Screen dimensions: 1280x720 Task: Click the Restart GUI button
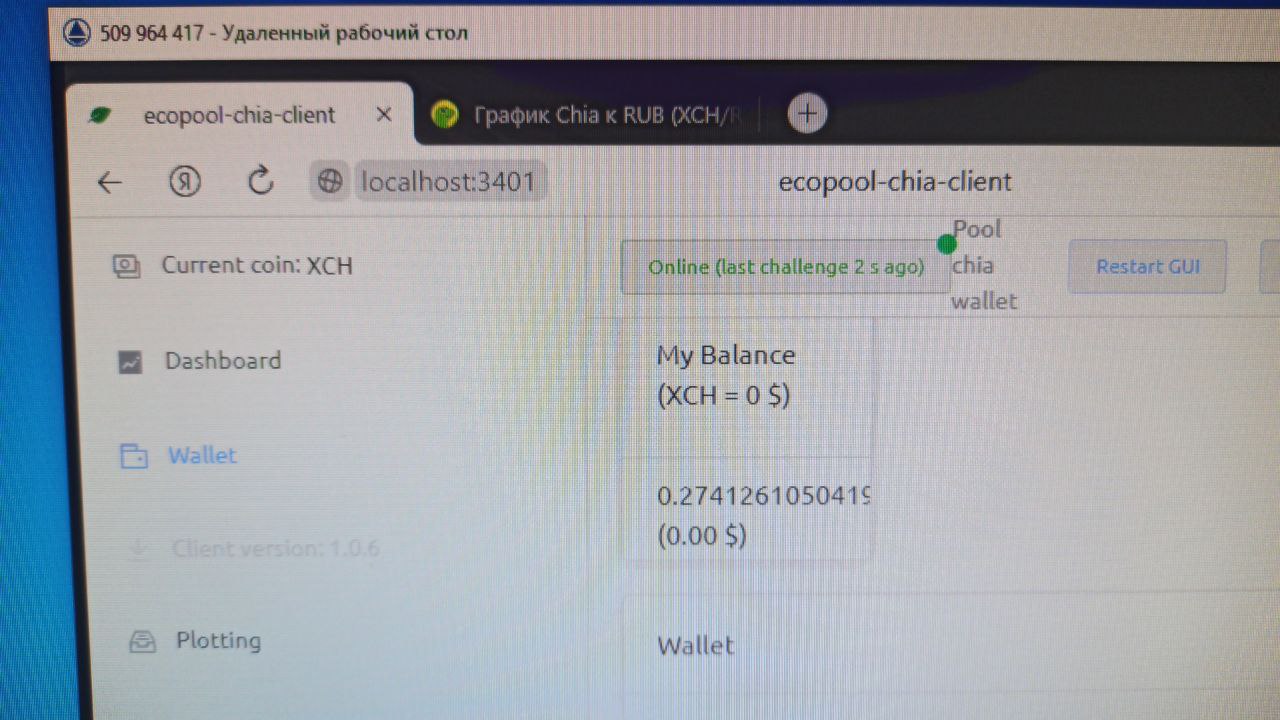point(1147,267)
